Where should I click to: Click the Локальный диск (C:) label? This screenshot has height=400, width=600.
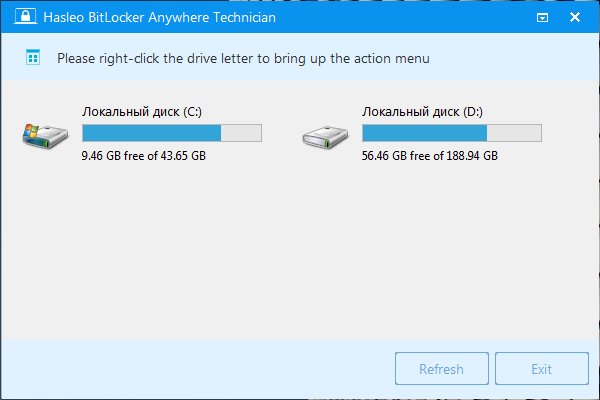134,110
